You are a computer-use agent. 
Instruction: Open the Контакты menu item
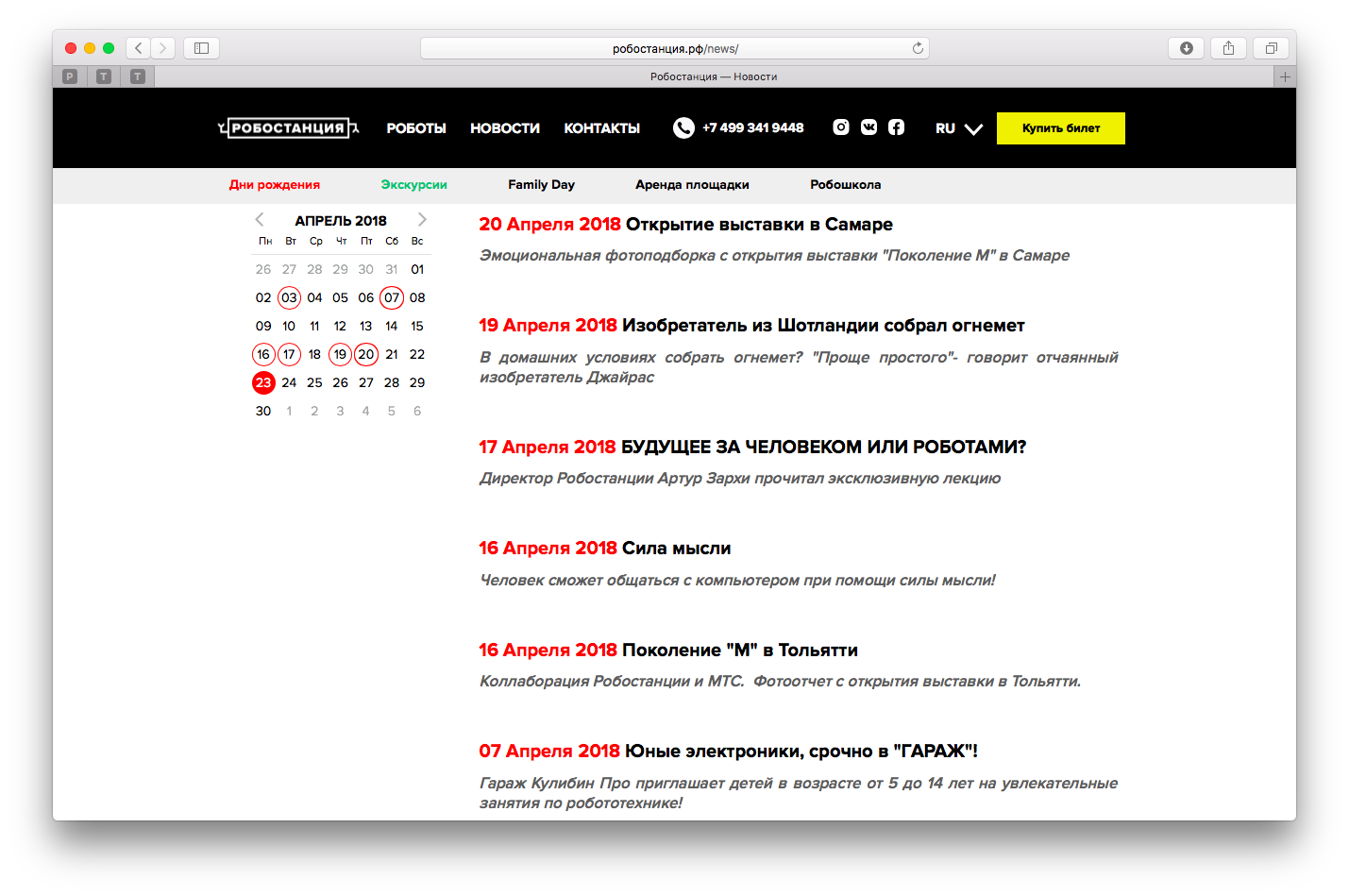(602, 128)
